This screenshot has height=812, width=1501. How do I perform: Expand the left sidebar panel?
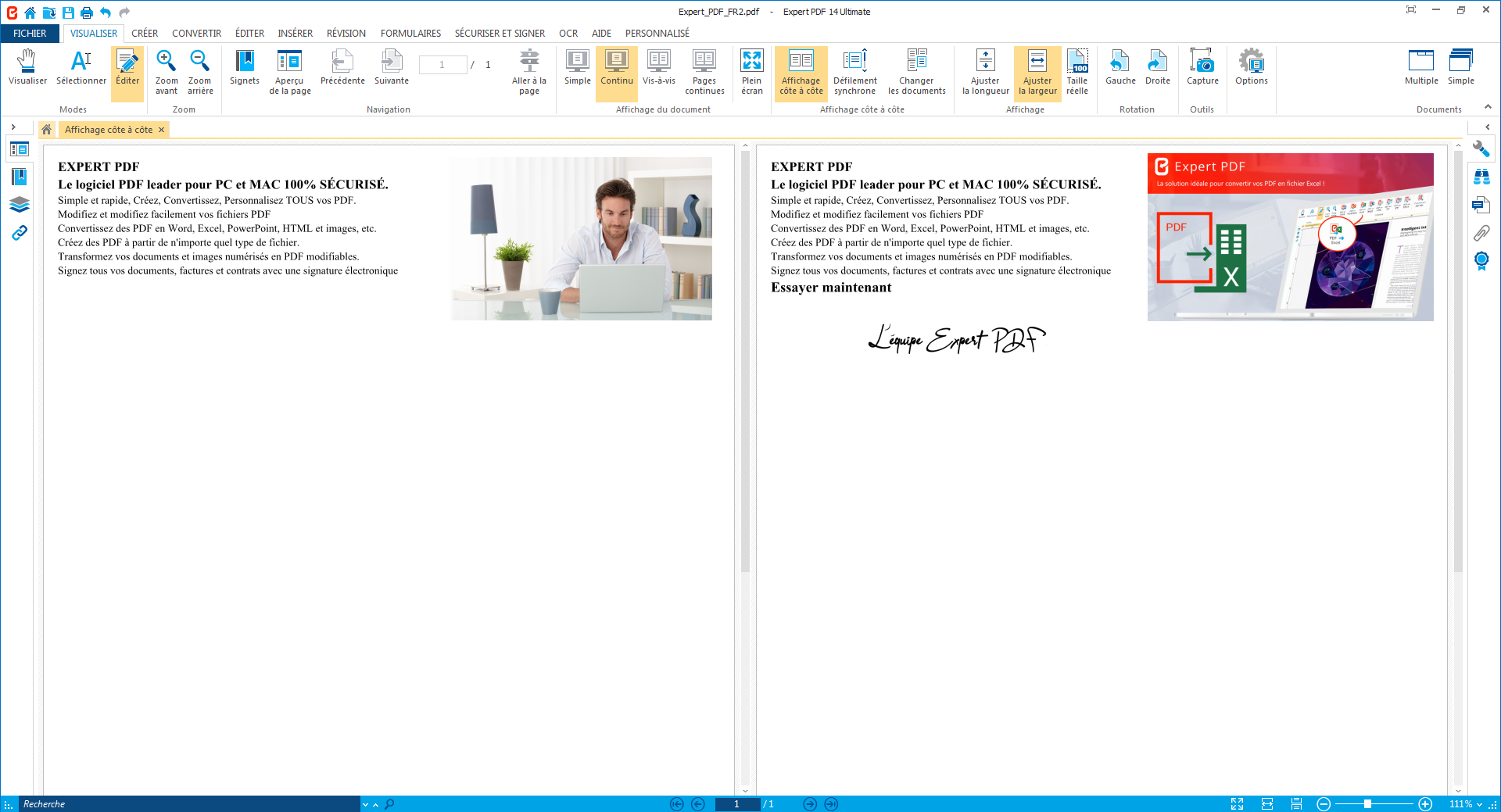tap(13, 127)
